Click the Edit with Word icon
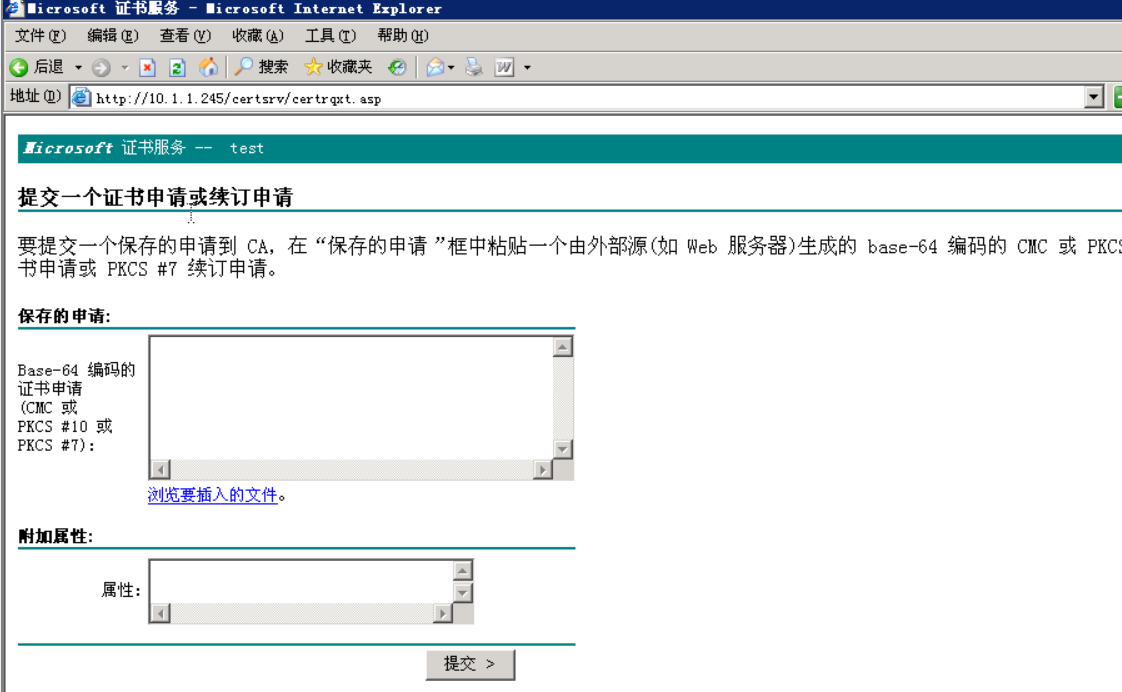1122x692 pixels. click(504, 67)
